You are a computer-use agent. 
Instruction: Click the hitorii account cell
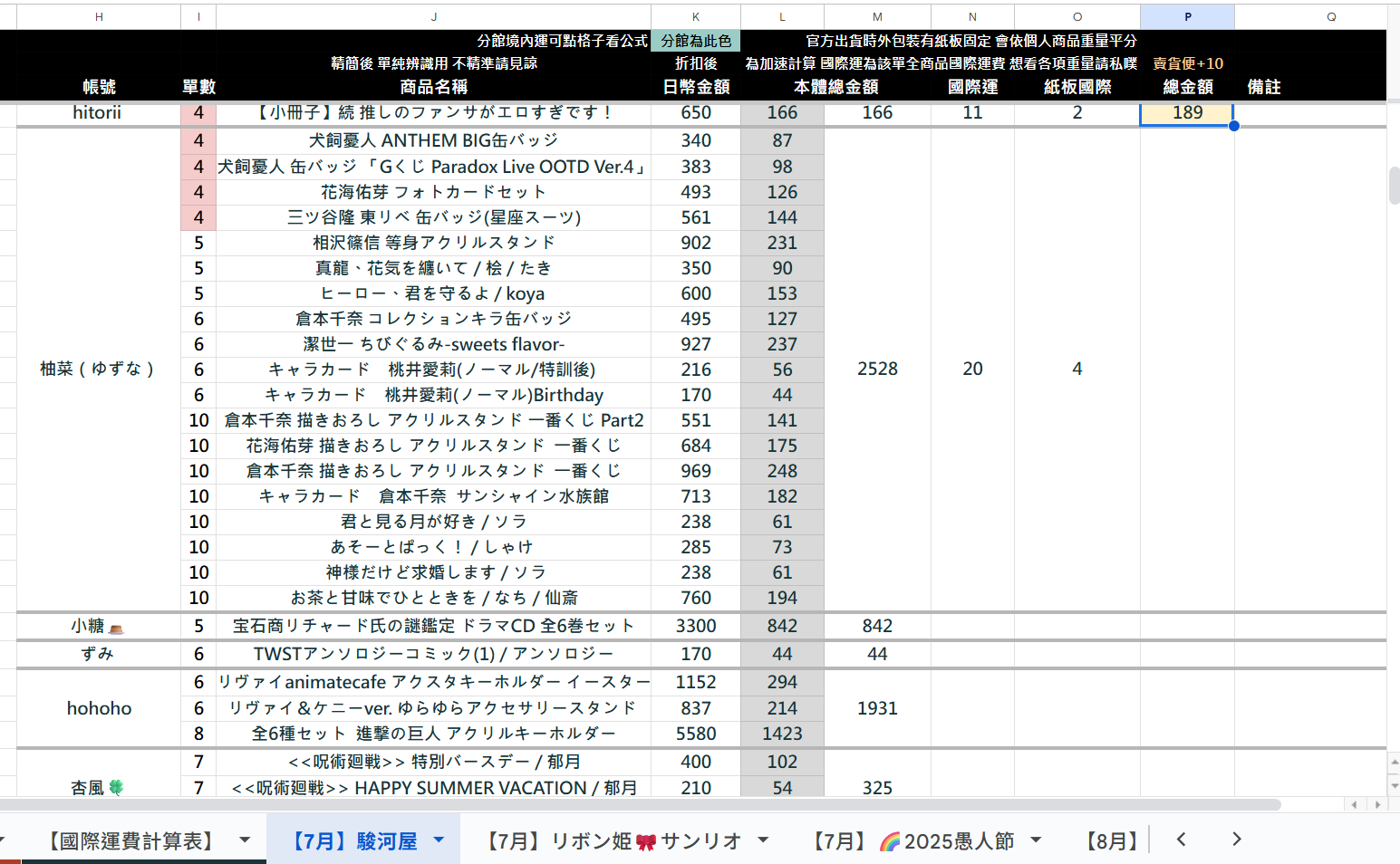tap(99, 112)
